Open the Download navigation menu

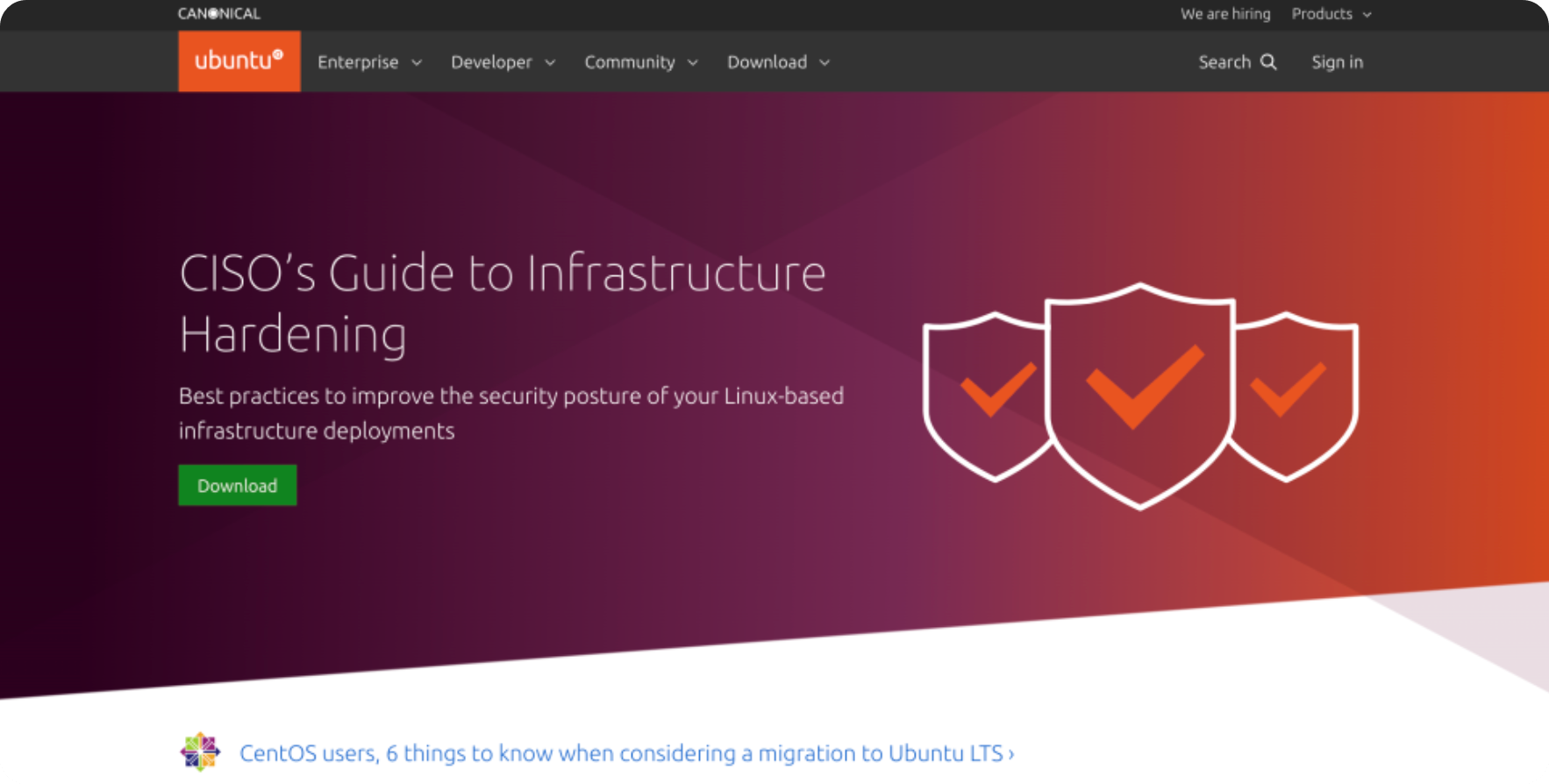click(x=778, y=62)
